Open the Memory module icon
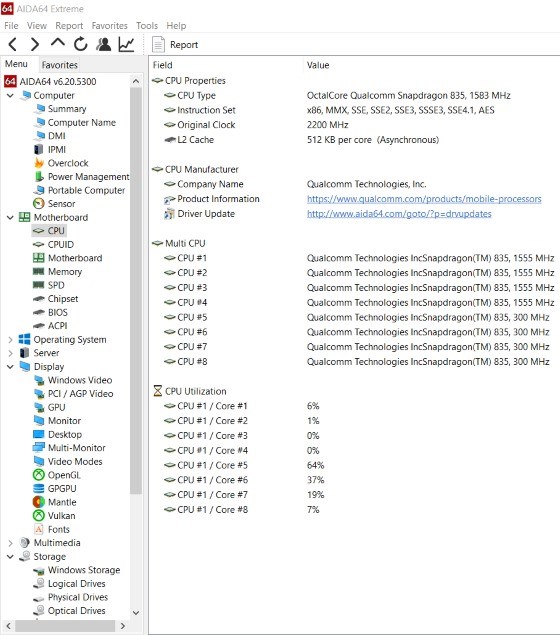Viewport: 560px width, 635px height. [x=38, y=271]
